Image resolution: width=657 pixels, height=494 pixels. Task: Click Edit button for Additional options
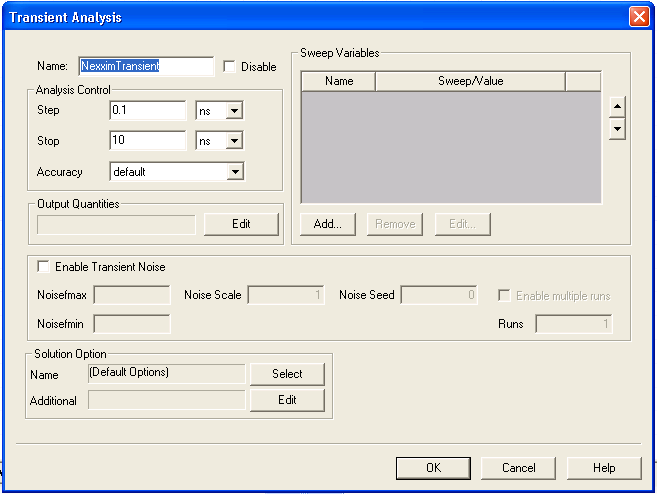click(287, 400)
